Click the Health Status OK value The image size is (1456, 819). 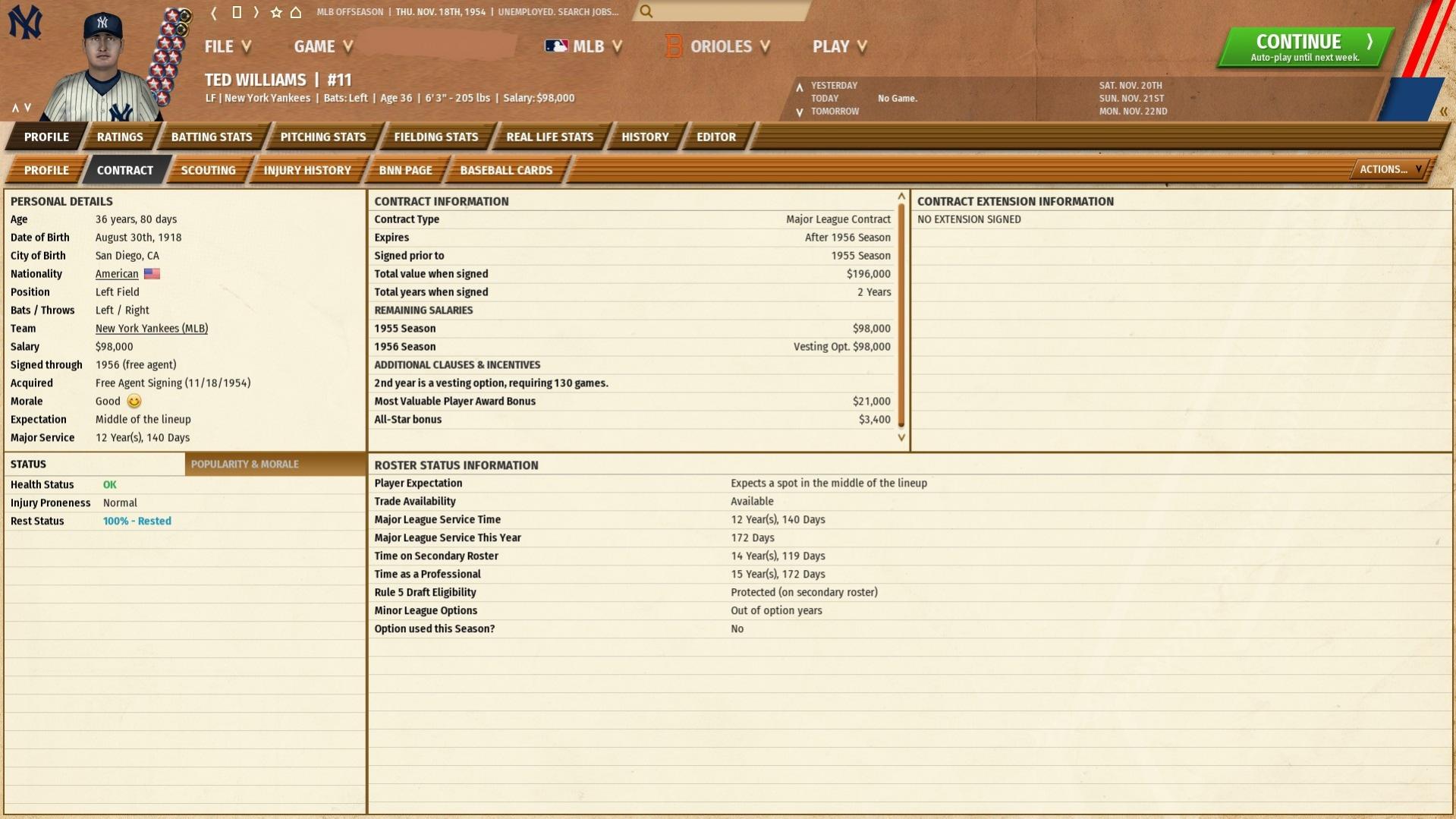pos(110,485)
